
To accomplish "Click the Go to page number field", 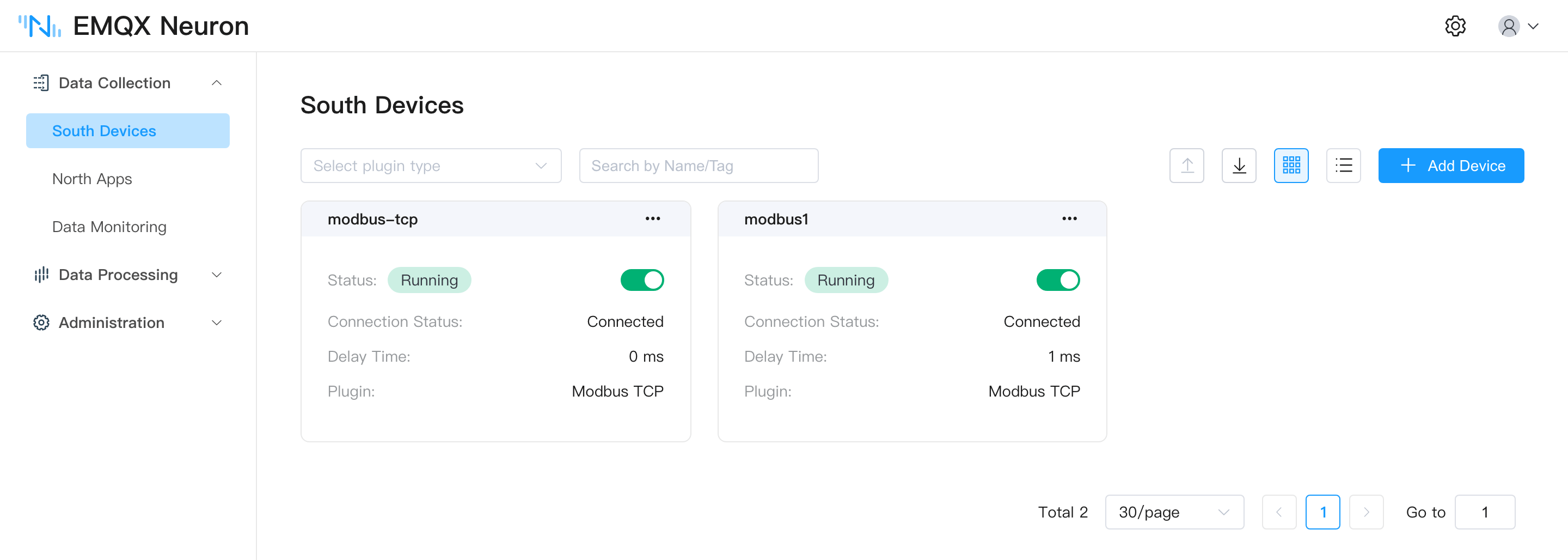I will tap(1485, 513).
